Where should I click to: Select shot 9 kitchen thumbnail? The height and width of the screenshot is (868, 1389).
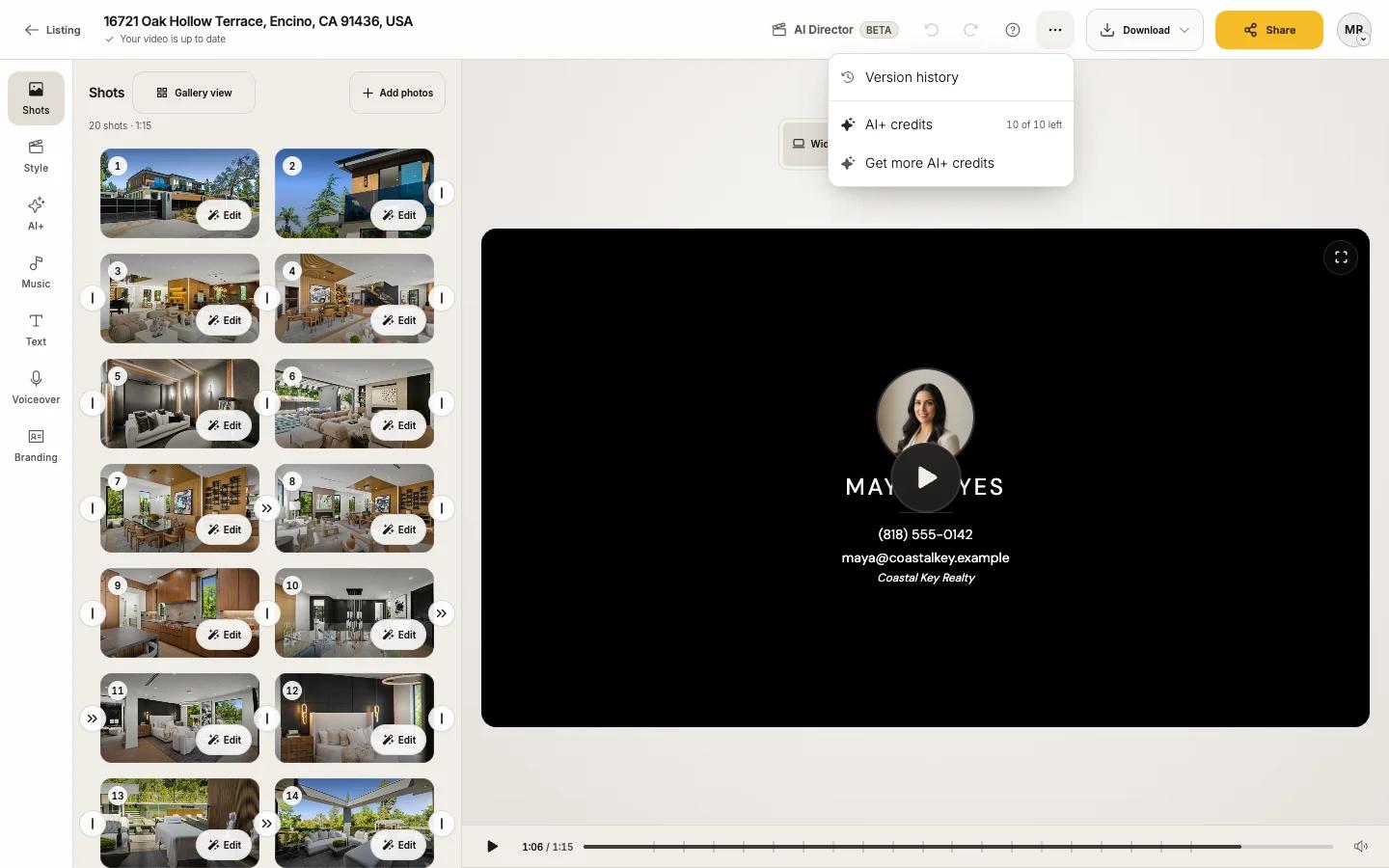click(179, 612)
